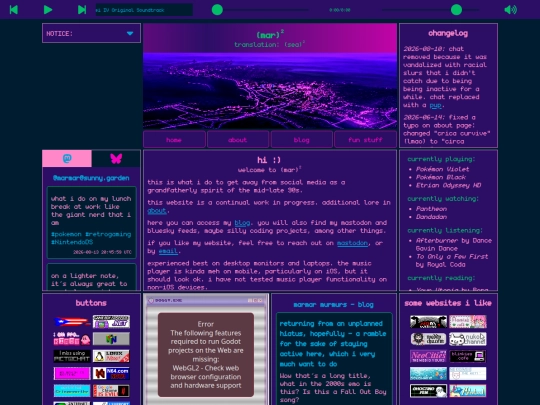Click the cyan button badge
The image size is (540, 405).
[72, 391]
